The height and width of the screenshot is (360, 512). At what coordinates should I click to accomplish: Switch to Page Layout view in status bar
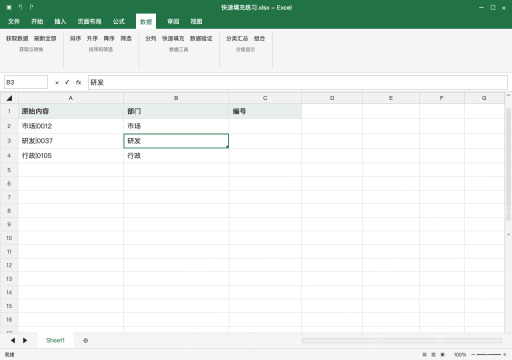click(x=433, y=355)
